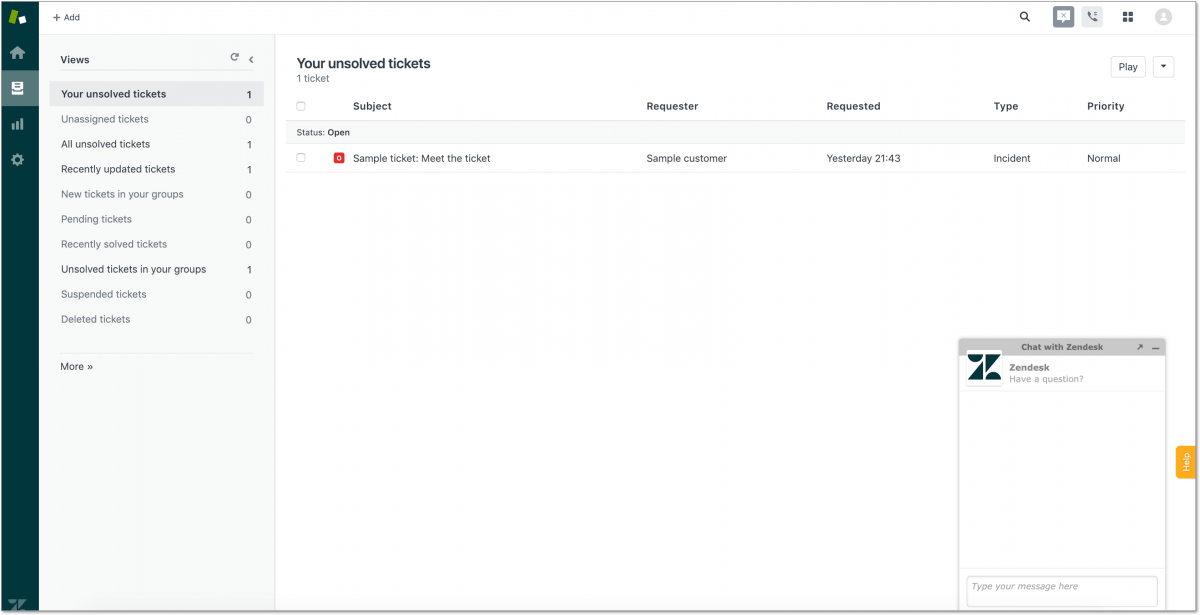This screenshot has width=1200, height=615.
Task: Open the Talk phone icon in the toolbar
Action: coord(1092,16)
